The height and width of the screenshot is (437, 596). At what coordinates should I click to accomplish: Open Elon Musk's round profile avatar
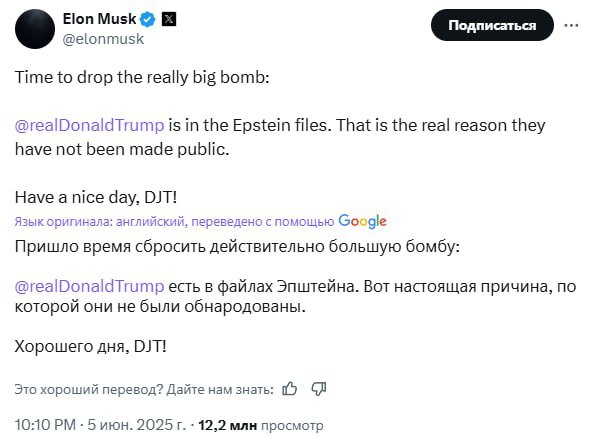pos(35,29)
